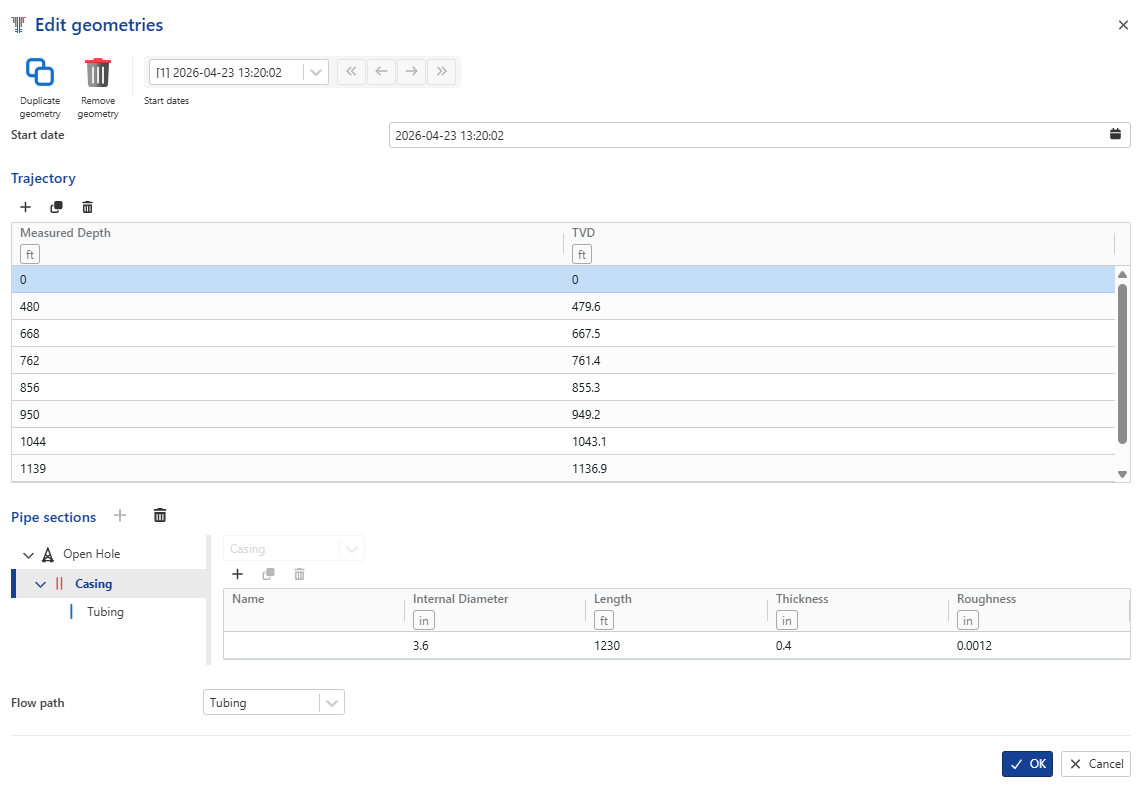1142x787 pixels.
Task: Click the trajectory table vertical scrollbar thumb
Action: click(1122, 363)
